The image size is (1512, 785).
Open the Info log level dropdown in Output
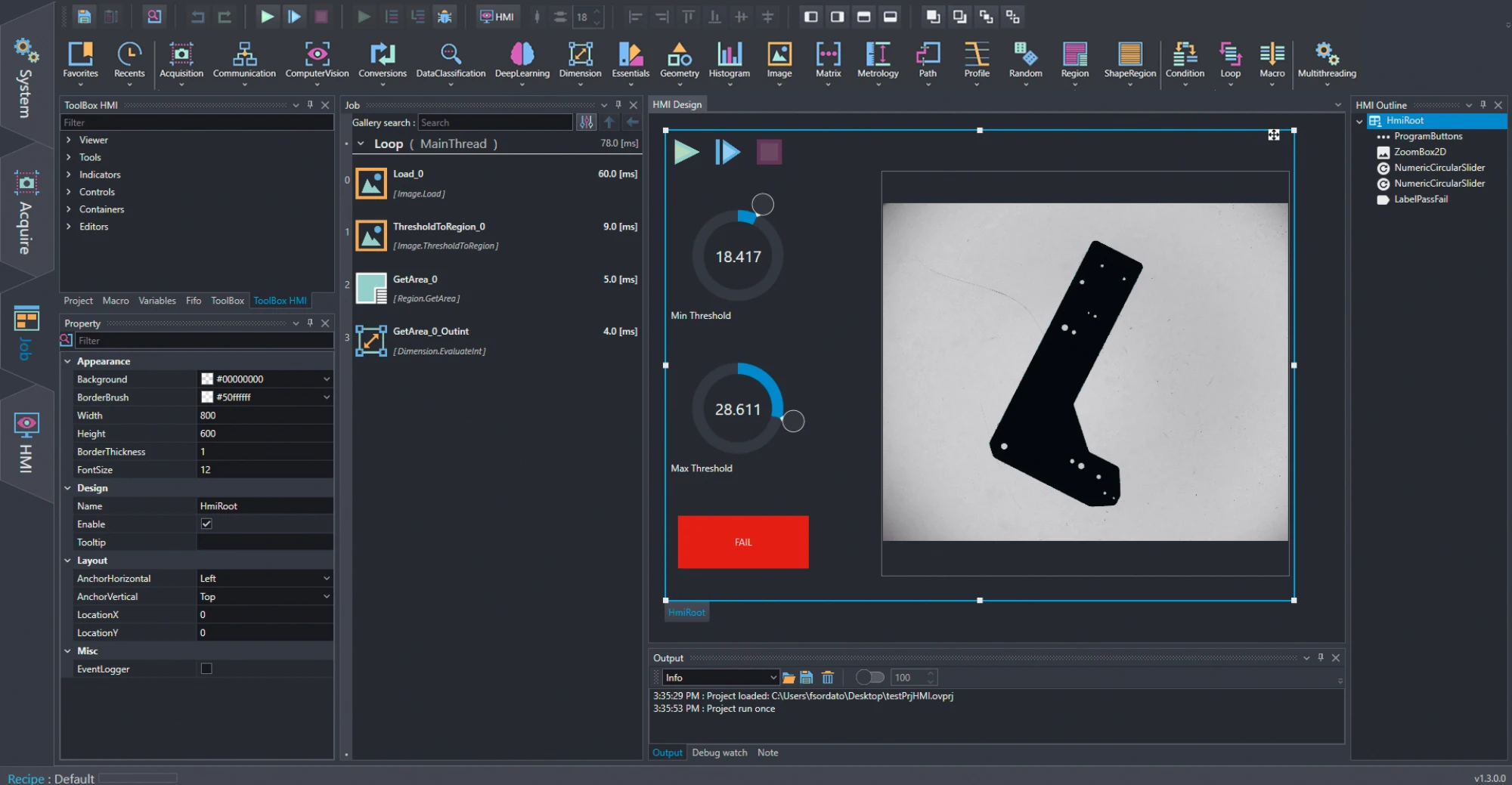719,677
